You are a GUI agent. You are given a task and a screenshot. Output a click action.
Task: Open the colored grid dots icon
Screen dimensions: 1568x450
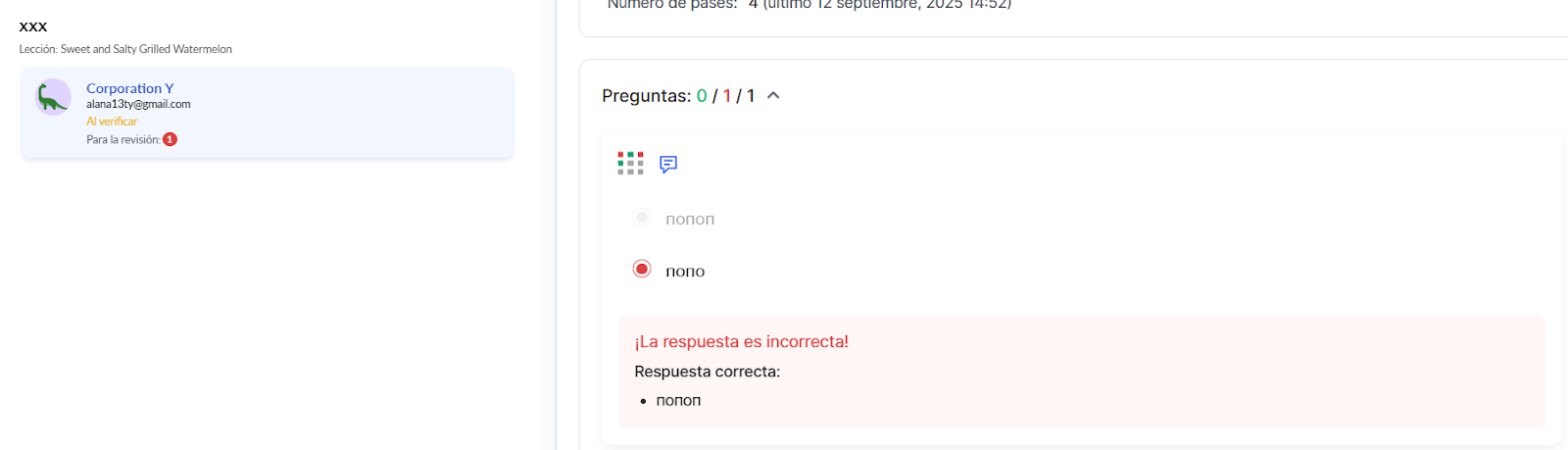(630, 164)
